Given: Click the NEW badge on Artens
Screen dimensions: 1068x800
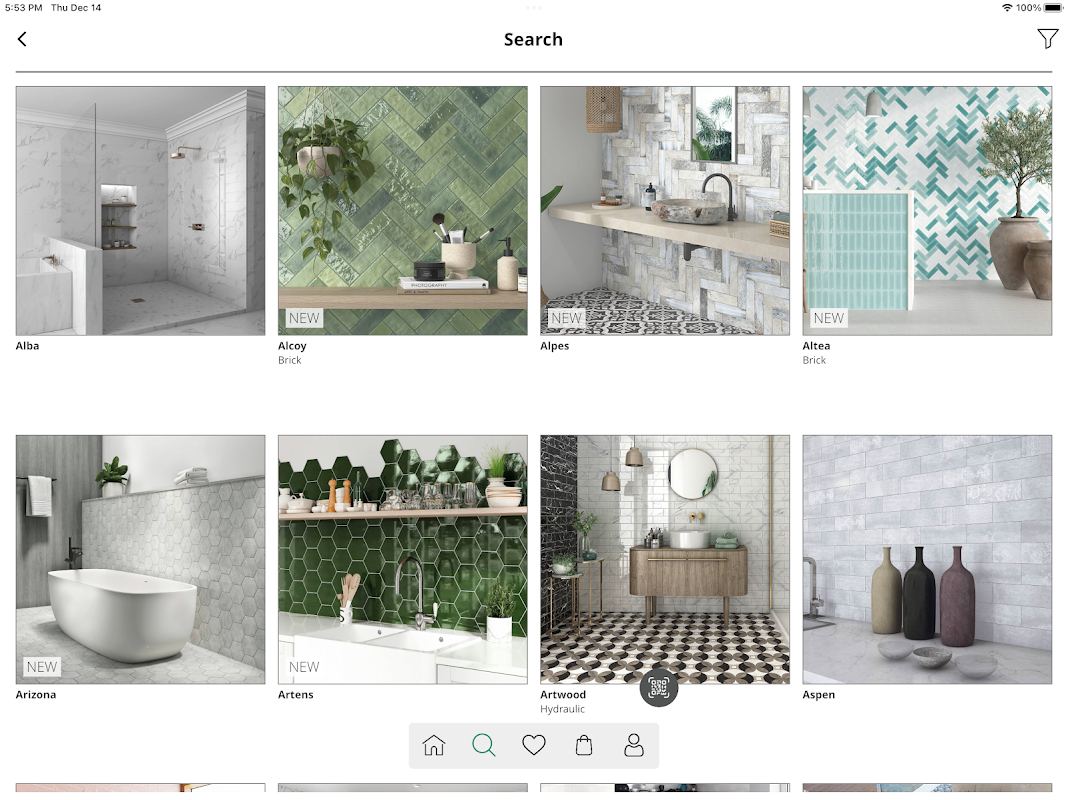Looking at the screenshot, I should [x=304, y=667].
